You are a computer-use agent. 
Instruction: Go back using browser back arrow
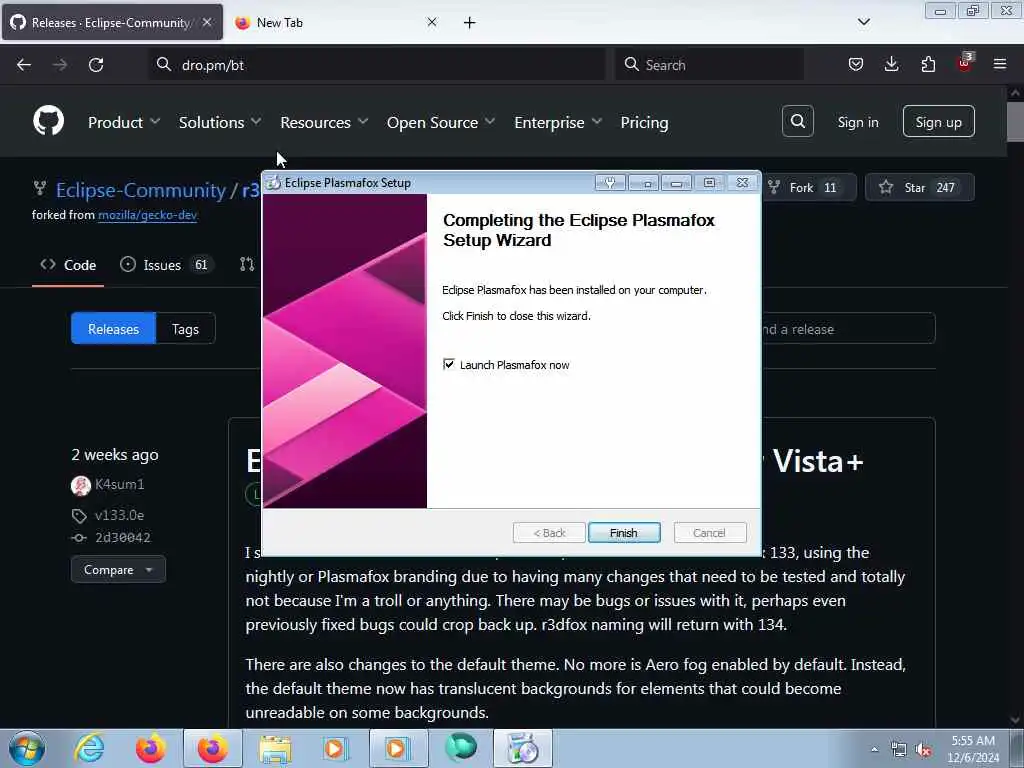(24, 65)
